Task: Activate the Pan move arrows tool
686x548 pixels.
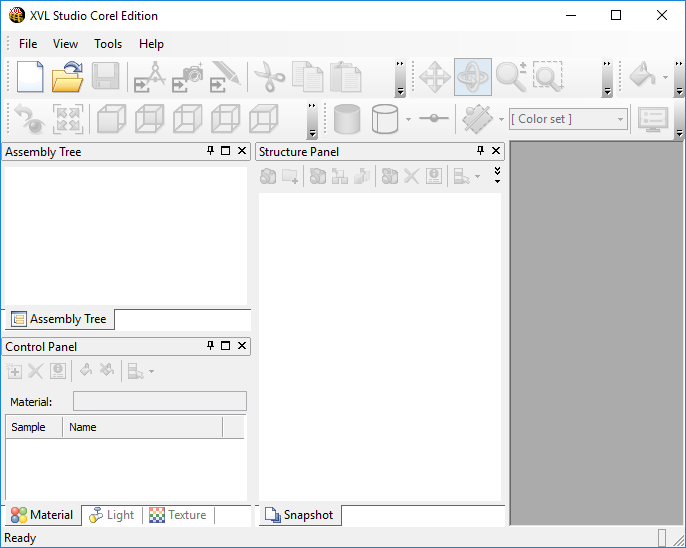Action: (x=434, y=77)
